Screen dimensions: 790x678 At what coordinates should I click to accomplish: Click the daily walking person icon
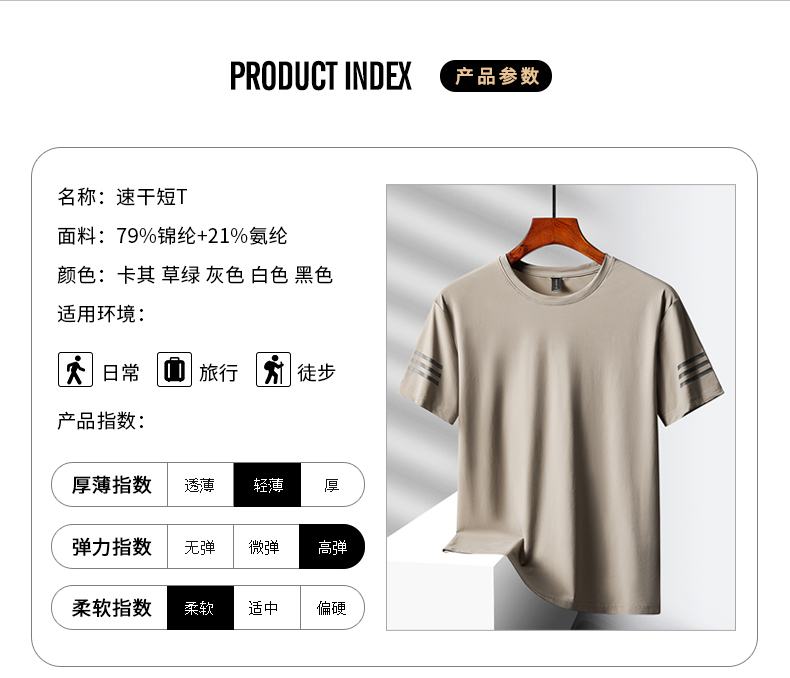tap(76, 370)
